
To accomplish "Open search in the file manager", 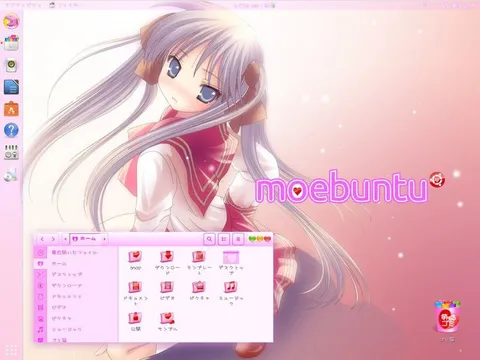I will [209, 239].
